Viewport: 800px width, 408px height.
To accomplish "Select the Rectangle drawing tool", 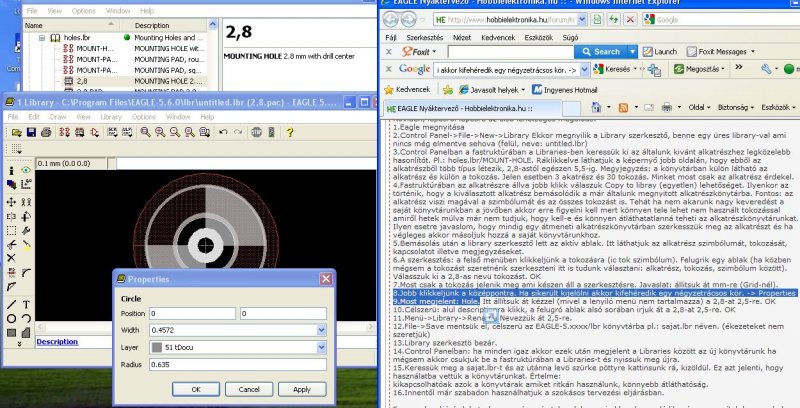I will [11, 333].
